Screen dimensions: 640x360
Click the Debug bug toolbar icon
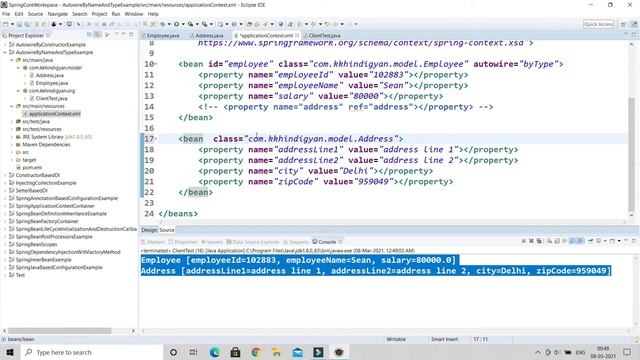[x=162, y=24]
